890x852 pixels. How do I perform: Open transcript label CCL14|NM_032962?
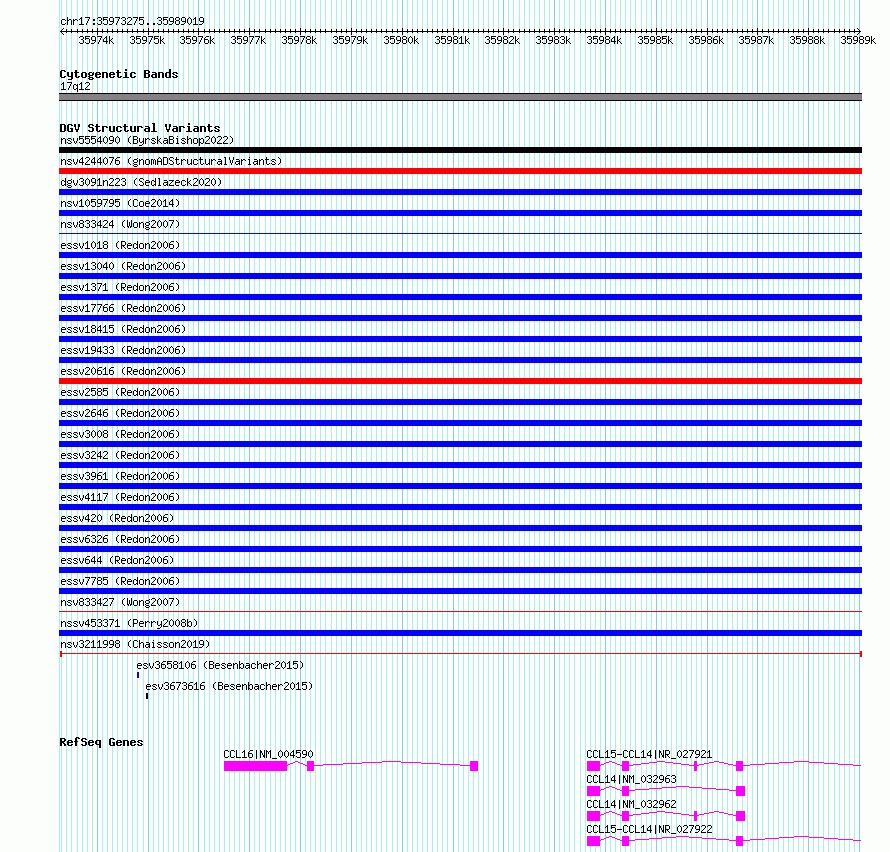pyautogui.click(x=631, y=804)
